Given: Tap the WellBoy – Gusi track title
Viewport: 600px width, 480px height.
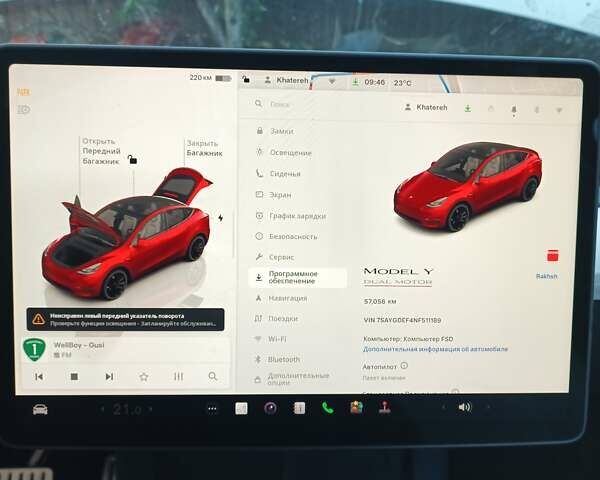Looking at the screenshot, I should click(79, 345).
